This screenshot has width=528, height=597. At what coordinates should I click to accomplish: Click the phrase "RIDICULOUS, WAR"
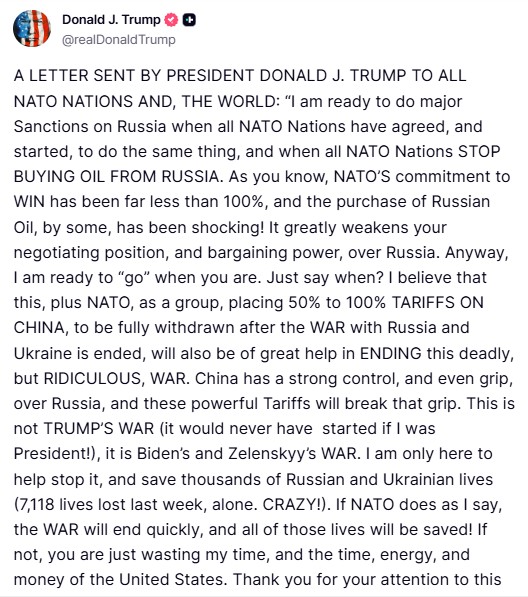click(115, 378)
